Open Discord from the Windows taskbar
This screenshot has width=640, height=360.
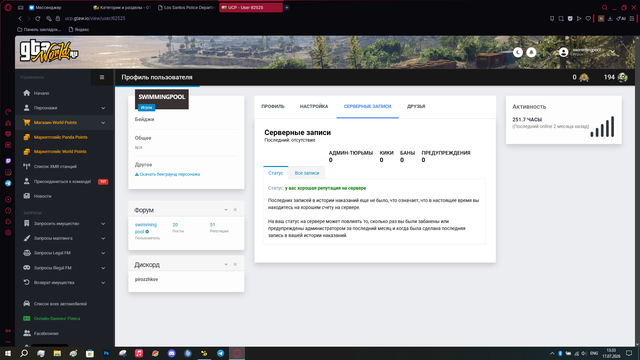(x=171, y=353)
